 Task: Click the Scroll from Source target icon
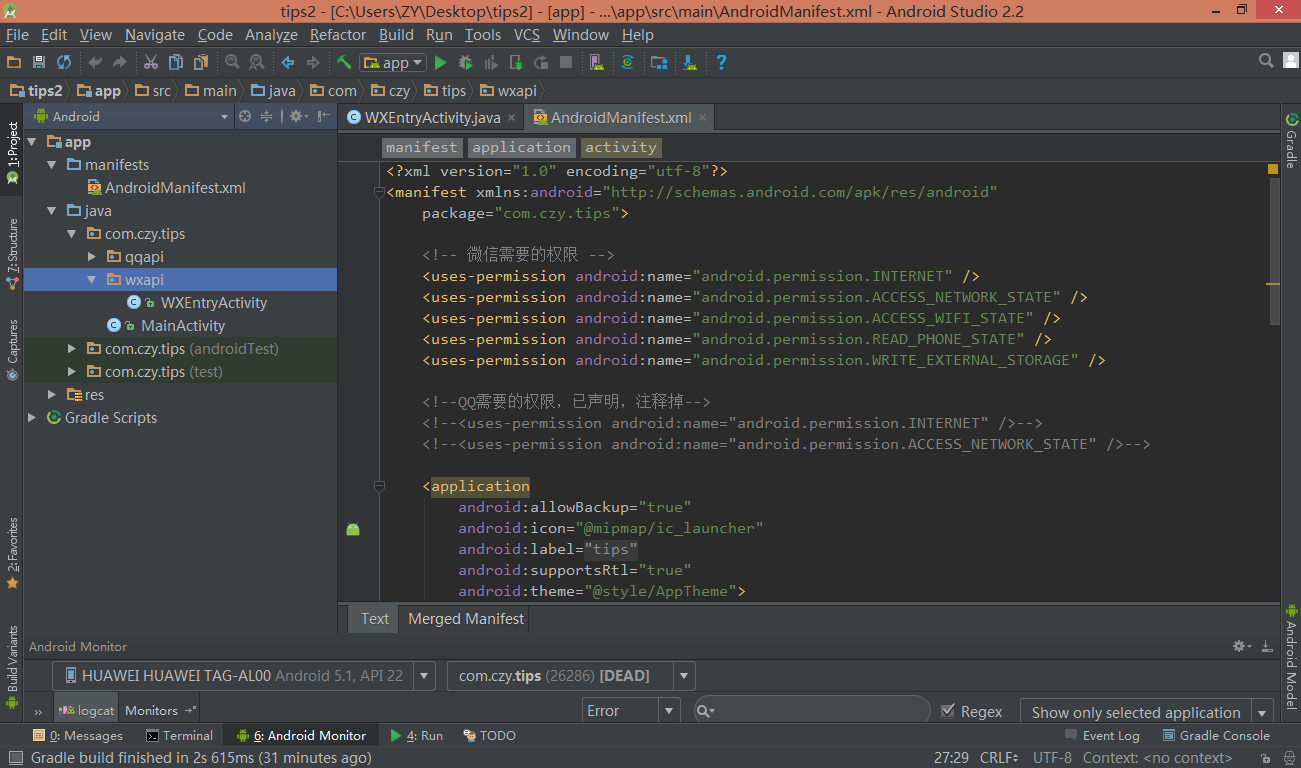click(x=245, y=117)
